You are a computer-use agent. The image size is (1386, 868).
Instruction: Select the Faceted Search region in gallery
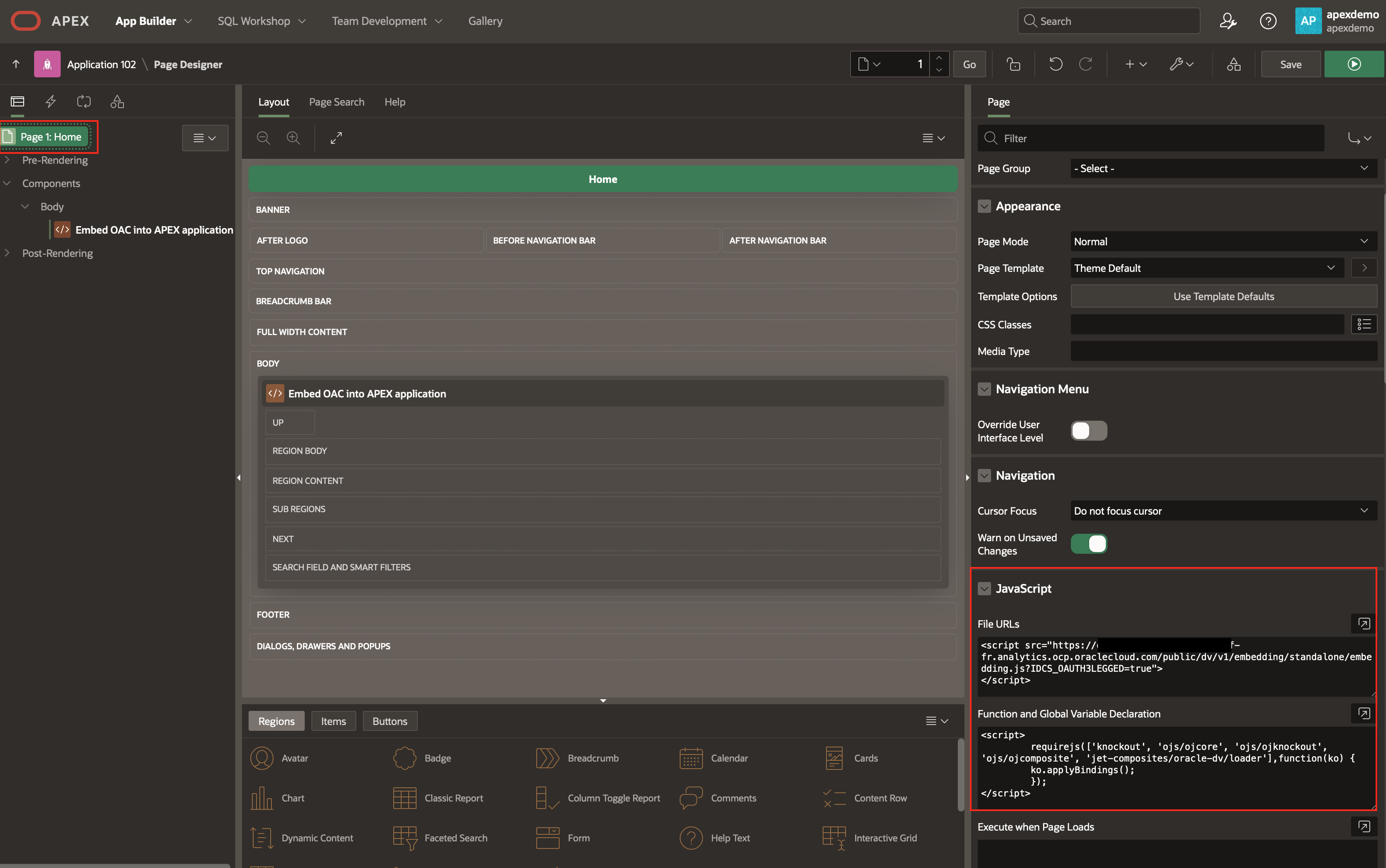click(440, 838)
